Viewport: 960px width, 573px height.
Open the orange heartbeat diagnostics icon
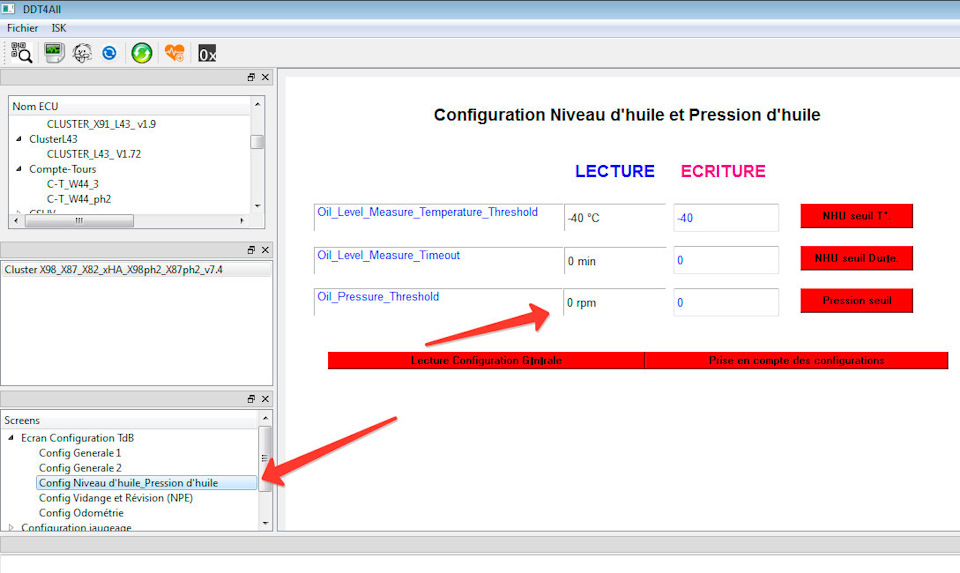[174, 53]
